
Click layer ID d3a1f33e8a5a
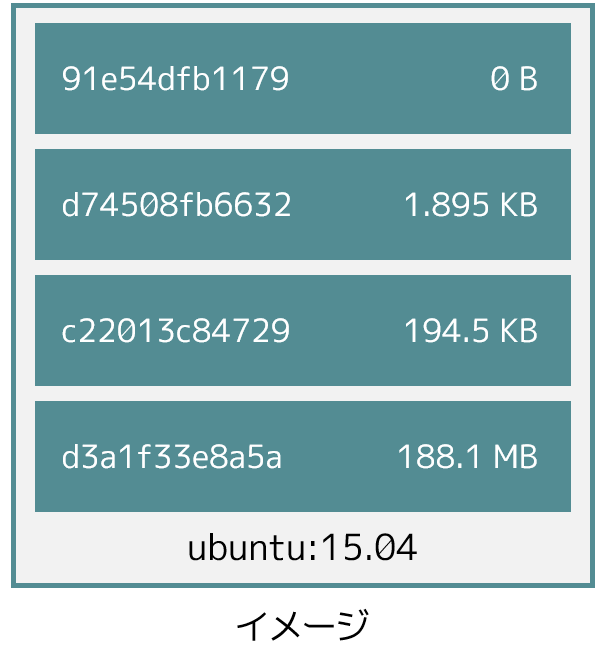point(172,456)
